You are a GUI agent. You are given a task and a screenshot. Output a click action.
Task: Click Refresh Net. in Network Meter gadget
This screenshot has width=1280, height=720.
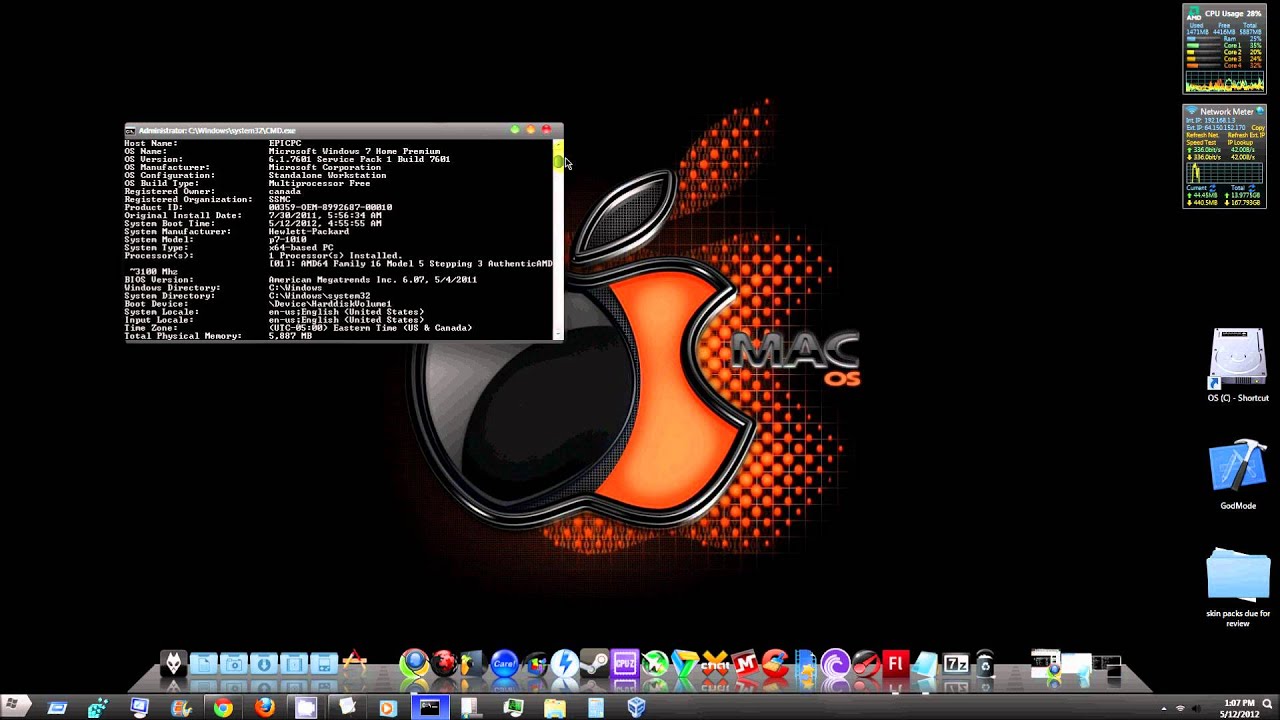point(1202,135)
